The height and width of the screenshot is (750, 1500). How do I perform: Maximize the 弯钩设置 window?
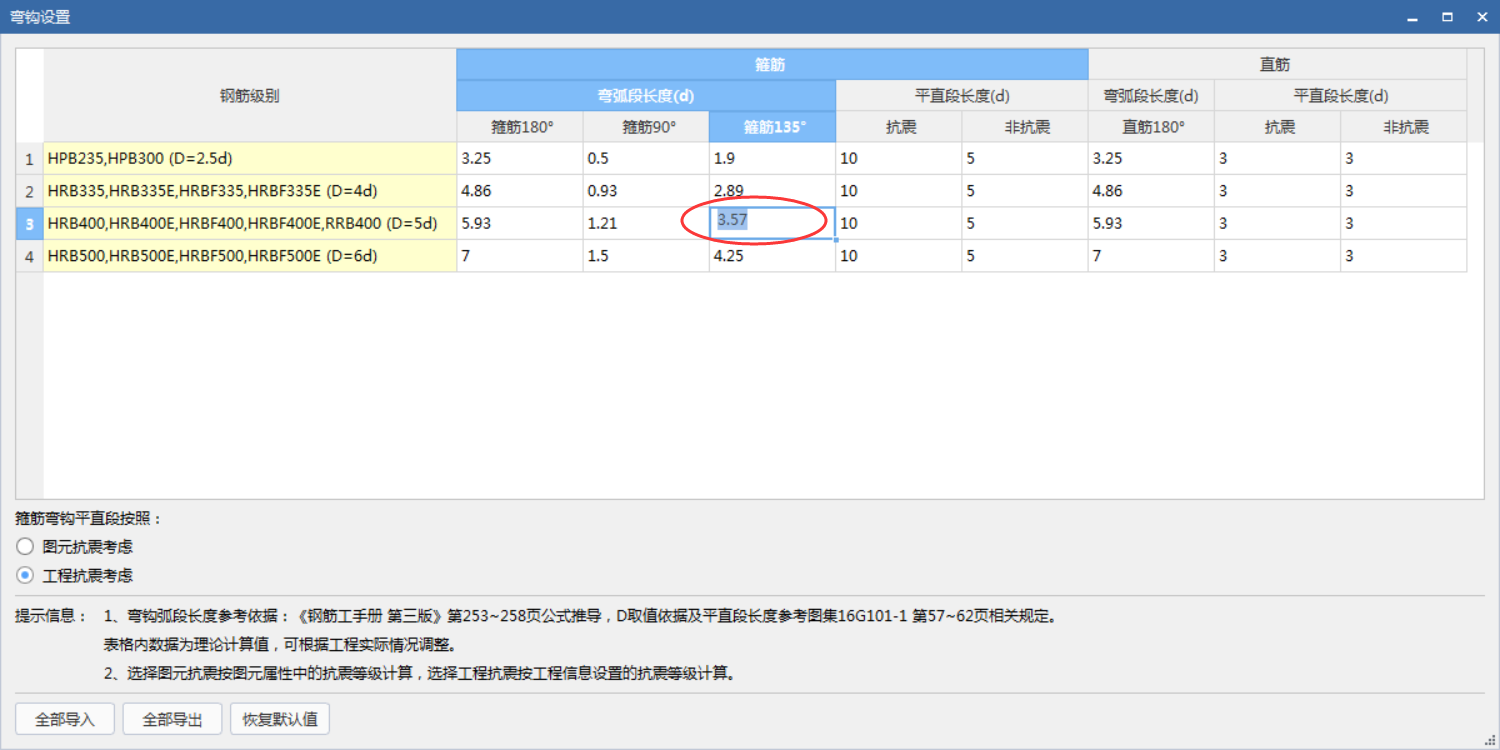coord(1446,18)
